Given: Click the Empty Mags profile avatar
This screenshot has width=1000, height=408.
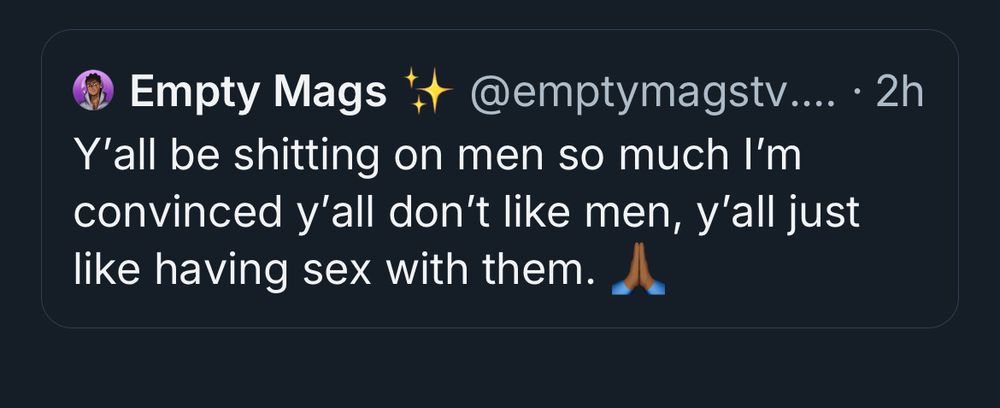Looking at the screenshot, I should pyautogui.click(x=93, y=93).
